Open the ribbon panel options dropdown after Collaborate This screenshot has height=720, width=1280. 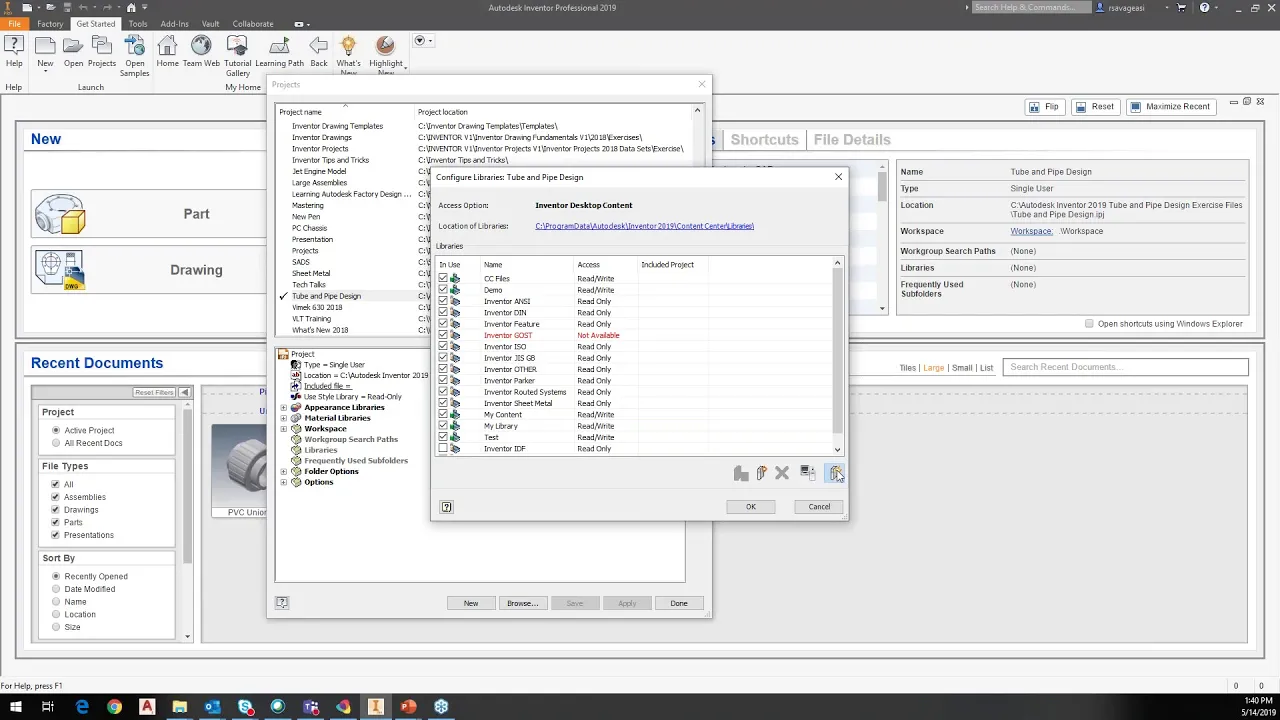pos(300,24)
